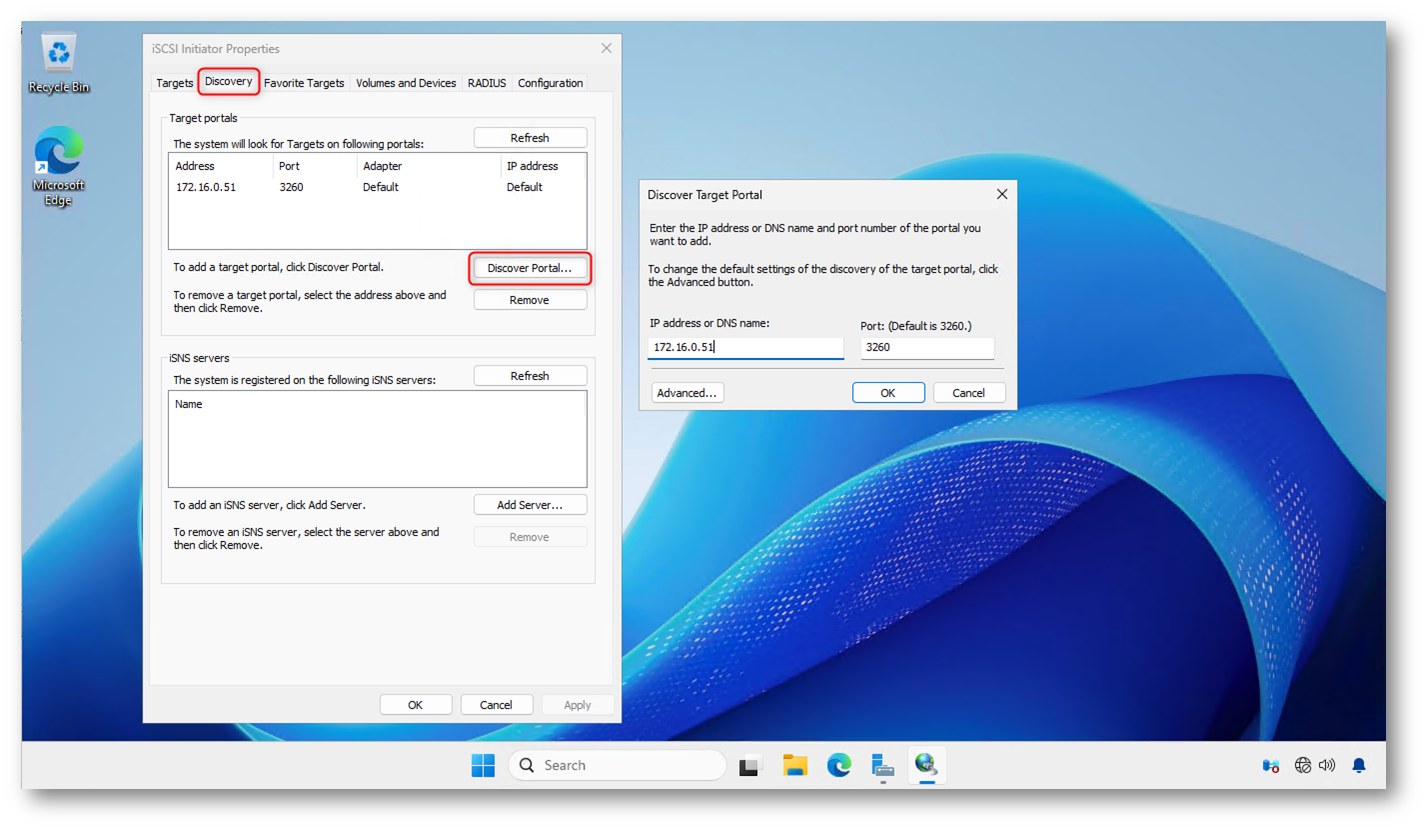Open the volume speaker tray icon
The height and width of the screenshot is (831, 1428).
(1327, 765)
